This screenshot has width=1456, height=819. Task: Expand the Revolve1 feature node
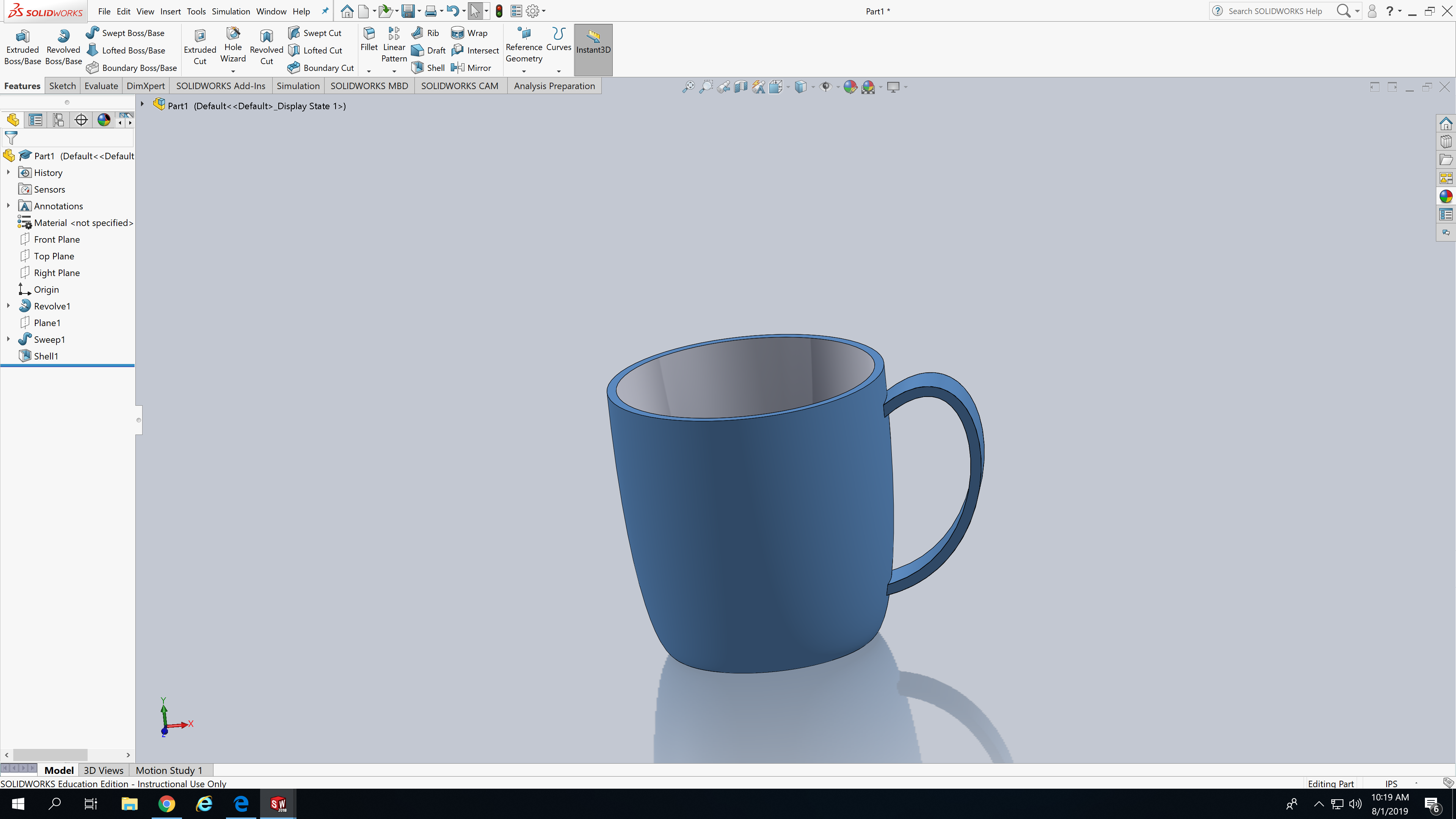click(x=8, y=306)
